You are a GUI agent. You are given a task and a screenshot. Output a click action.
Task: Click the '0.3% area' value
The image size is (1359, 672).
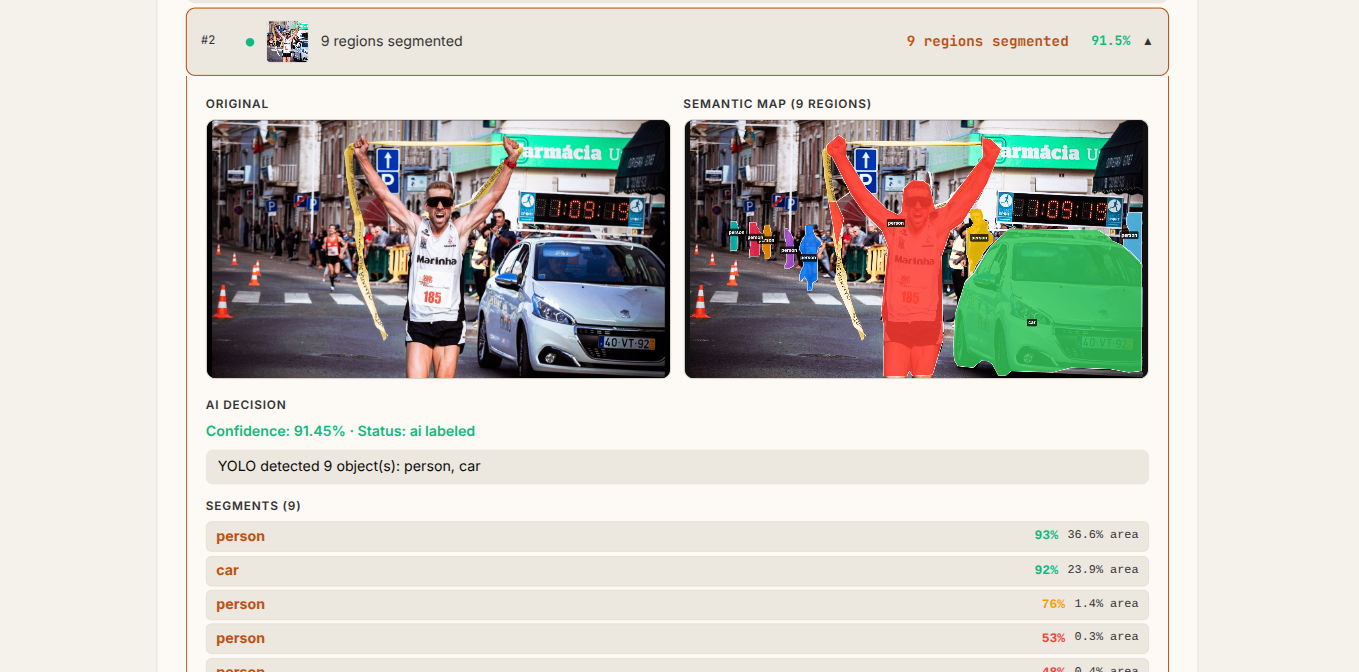[1106, 637]
